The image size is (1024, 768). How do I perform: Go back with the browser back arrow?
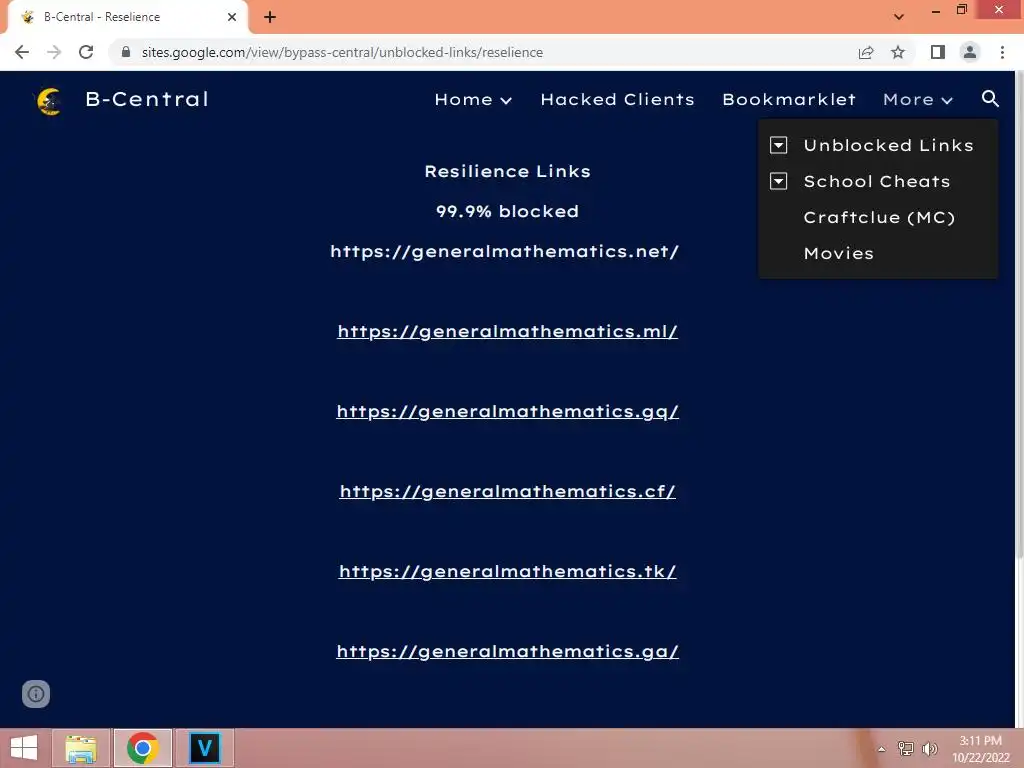pyautogui.click(x=22, y=52)
